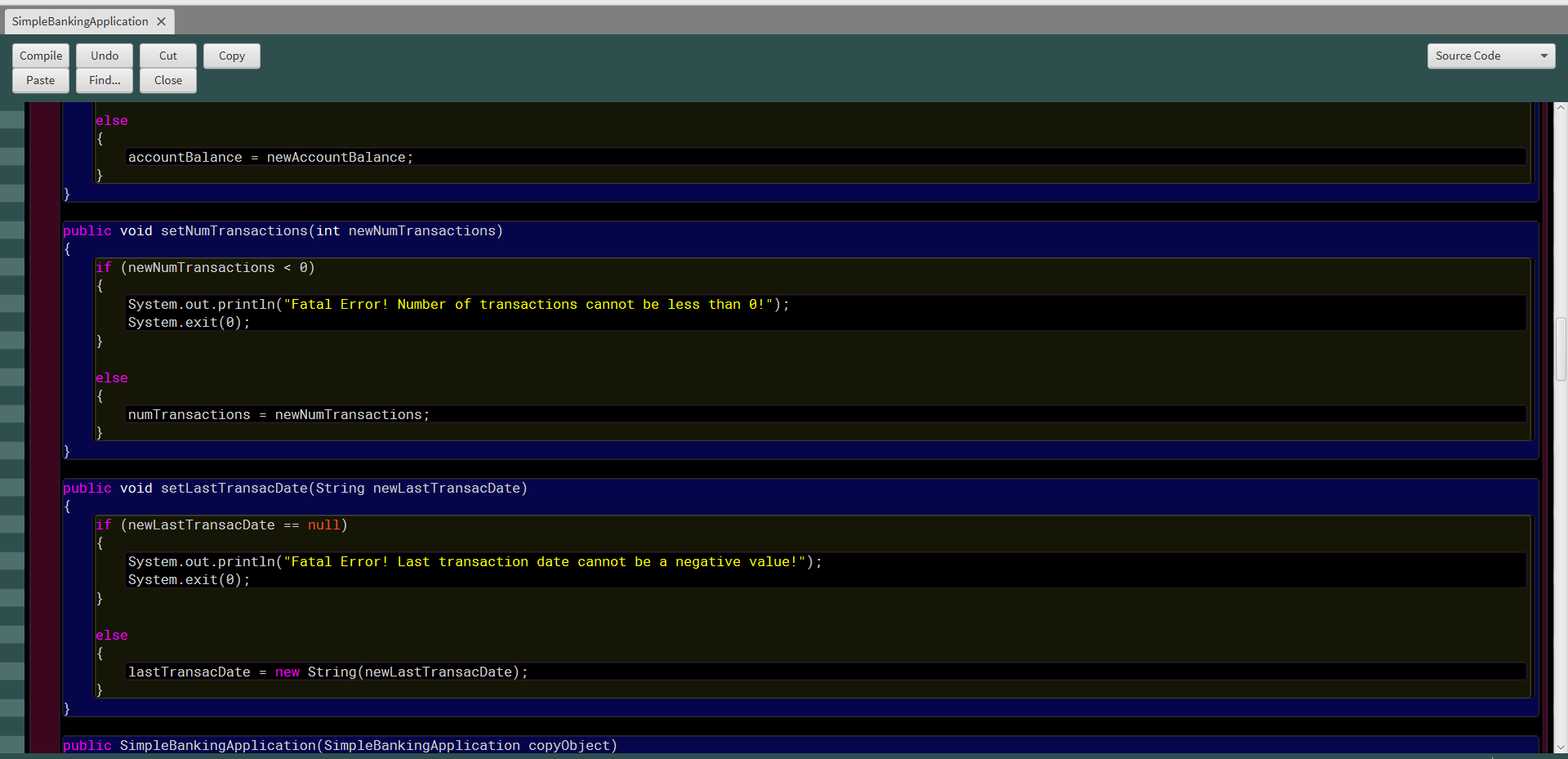
Task: Click the Undo button
Action: coord(104,56)
